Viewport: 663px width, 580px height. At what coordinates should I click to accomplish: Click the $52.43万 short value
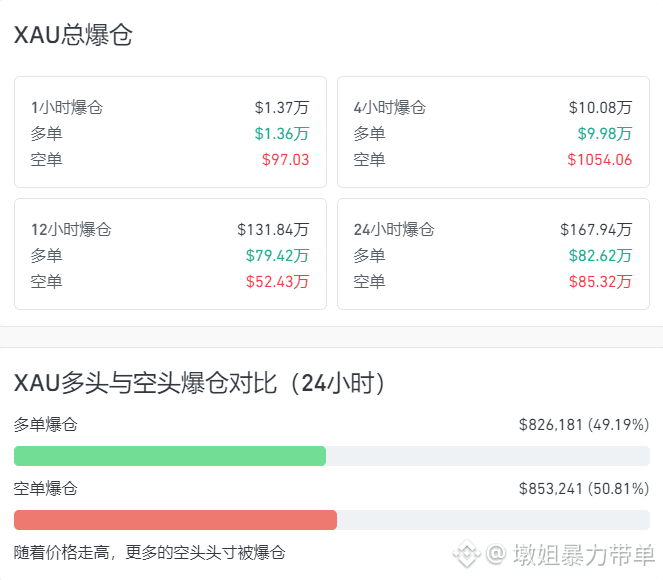277,282
